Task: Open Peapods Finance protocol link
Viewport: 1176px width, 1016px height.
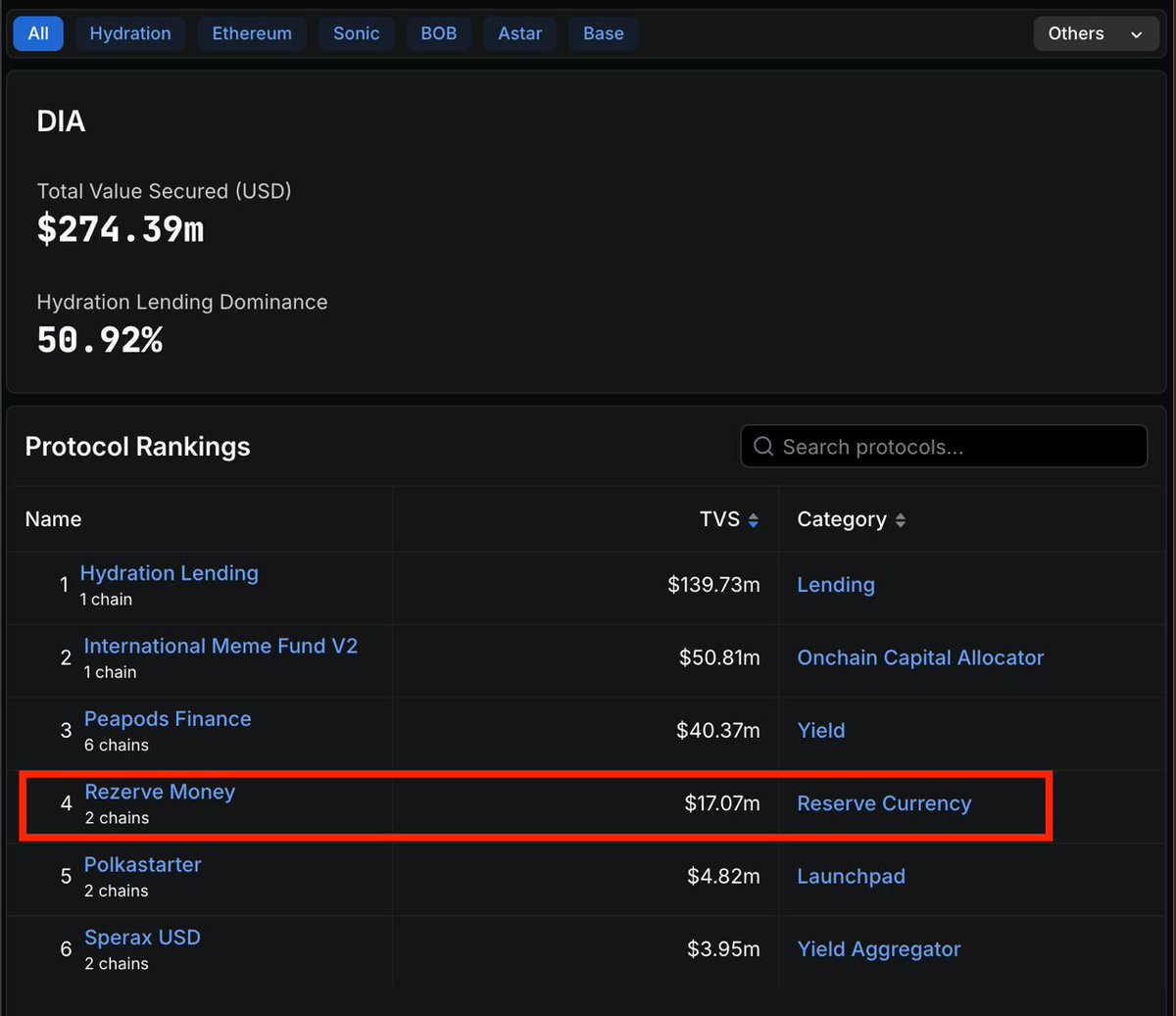Action: coord(168,719)
